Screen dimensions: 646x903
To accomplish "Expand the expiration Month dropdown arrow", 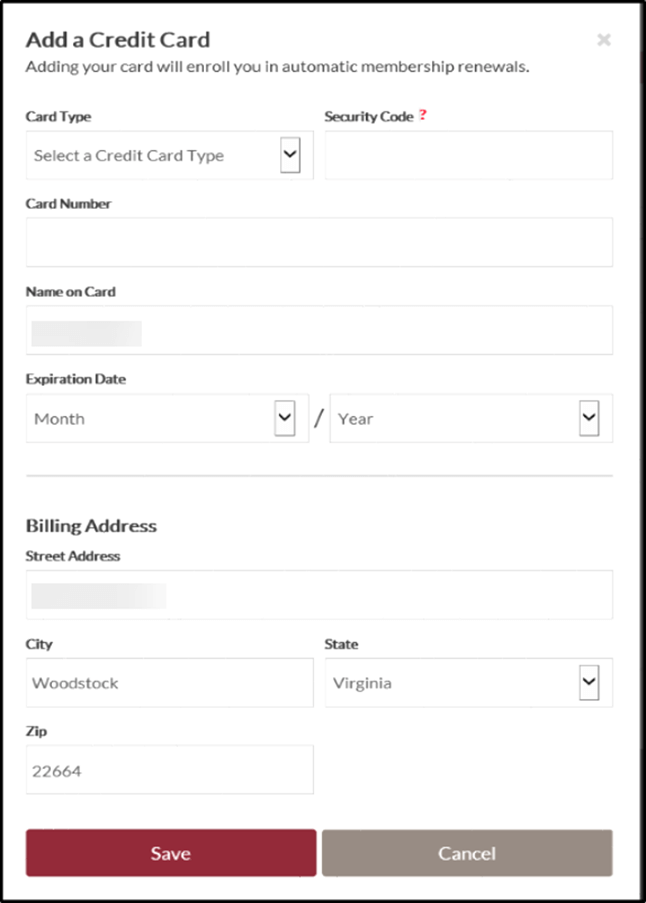I will tap(285, 418).
